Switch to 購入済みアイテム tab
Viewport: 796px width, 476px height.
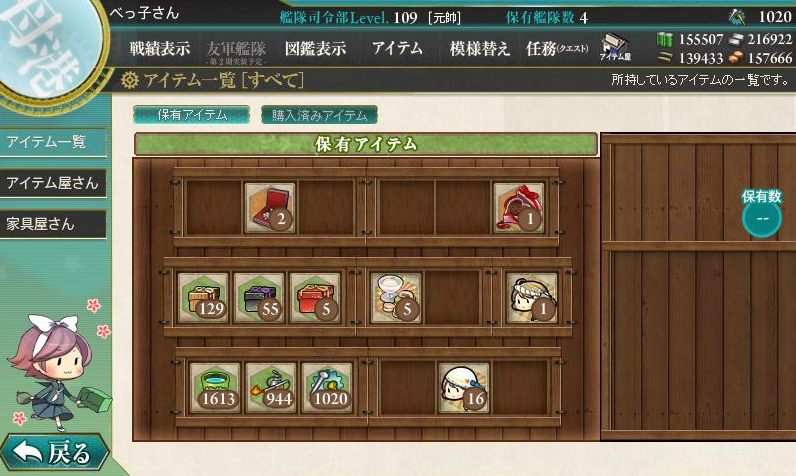pos(319,115)
